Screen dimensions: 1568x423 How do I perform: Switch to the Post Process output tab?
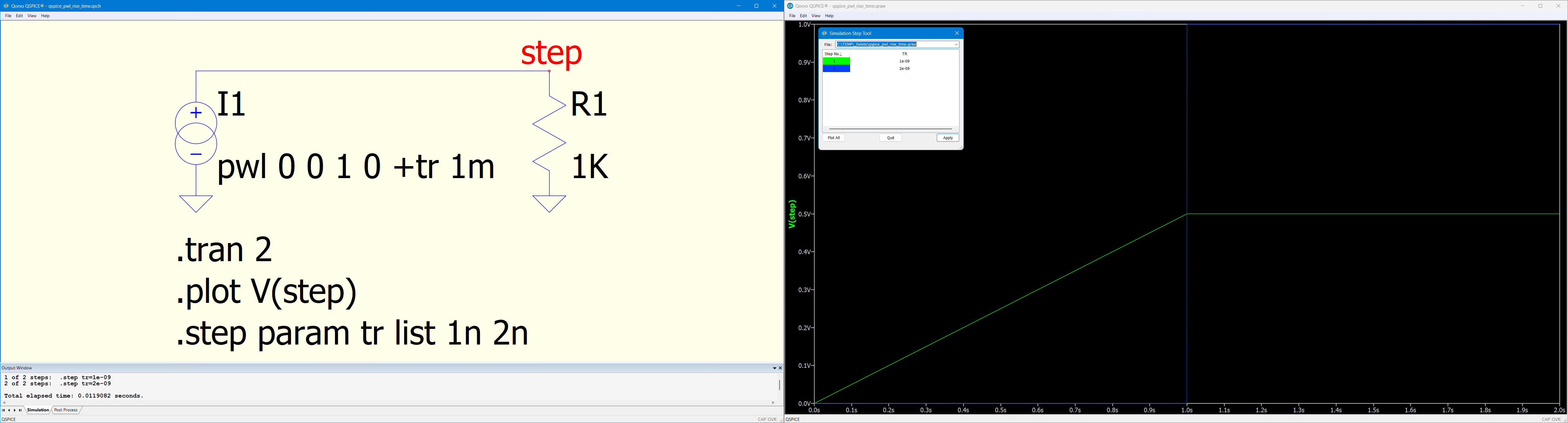click(x=66, y=410)
